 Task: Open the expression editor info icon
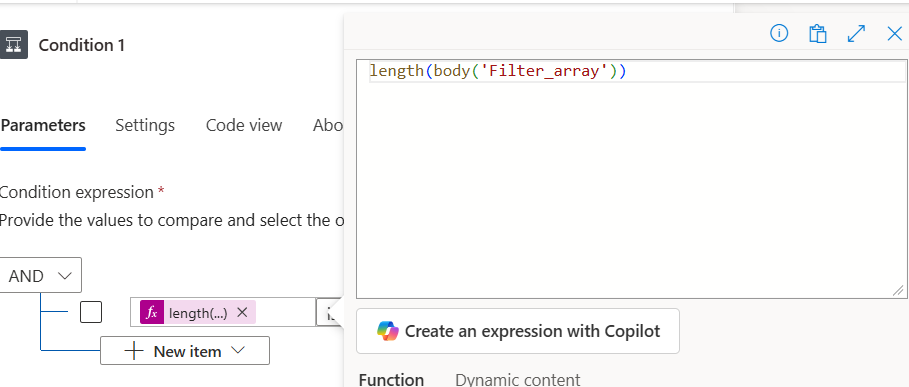779,34
